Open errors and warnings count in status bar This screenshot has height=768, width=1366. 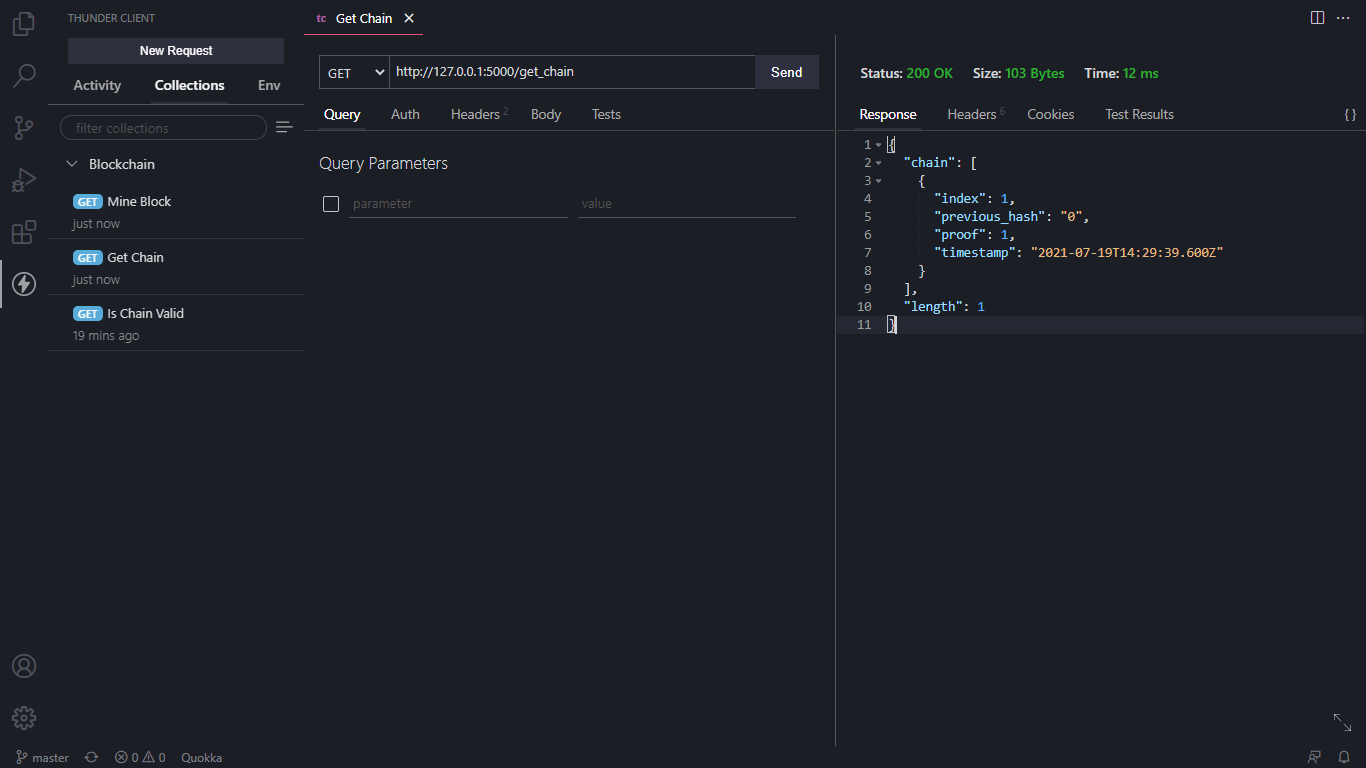(x=140, y=758)
